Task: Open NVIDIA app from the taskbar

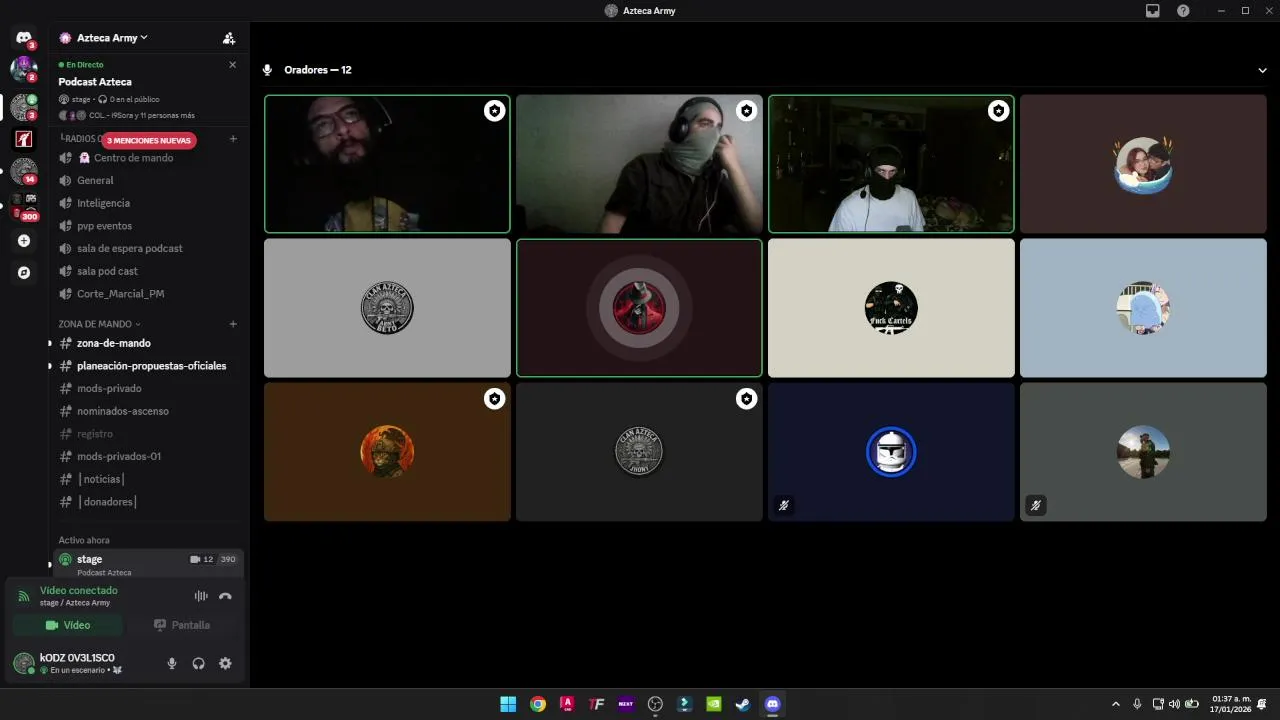Action: [714, 704]
